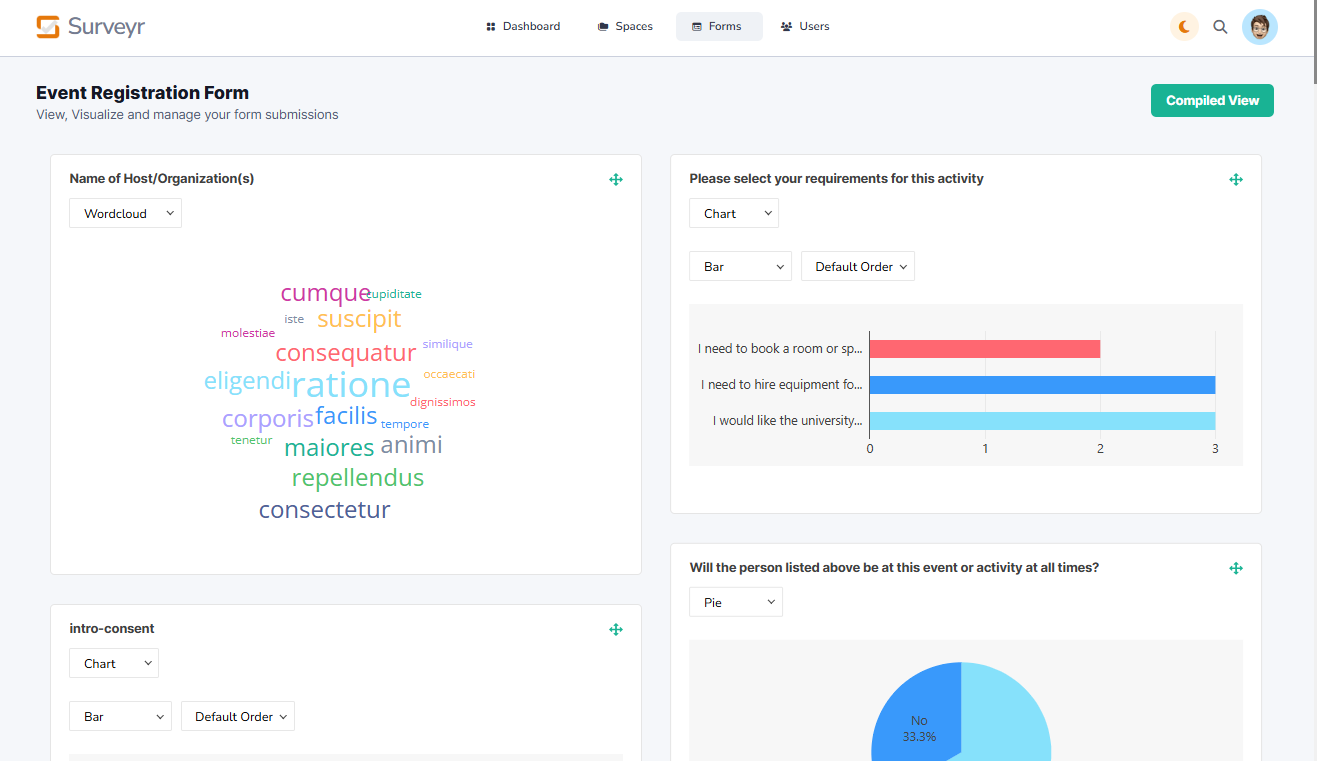The width and height of the screenshot is (1317, 761).
Task: Open Spaces in top navigation
Action: pyautogui.click(x=625, y=27)
